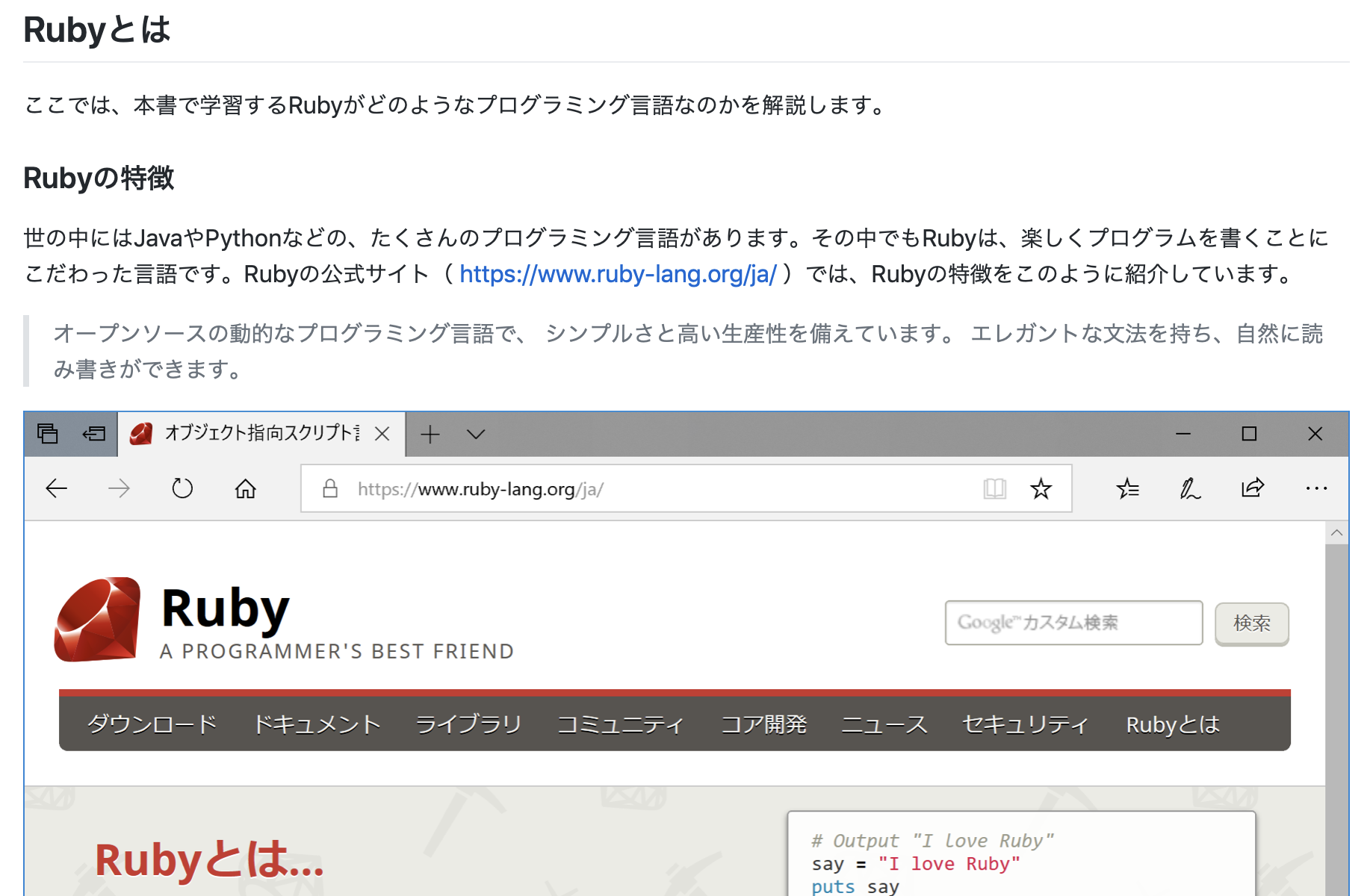Open the セキュリティ menu item

[1026, 724]
